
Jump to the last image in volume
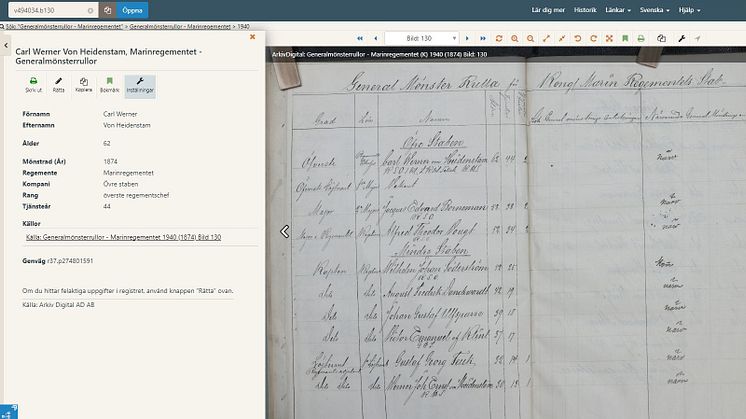pos(481,38)
